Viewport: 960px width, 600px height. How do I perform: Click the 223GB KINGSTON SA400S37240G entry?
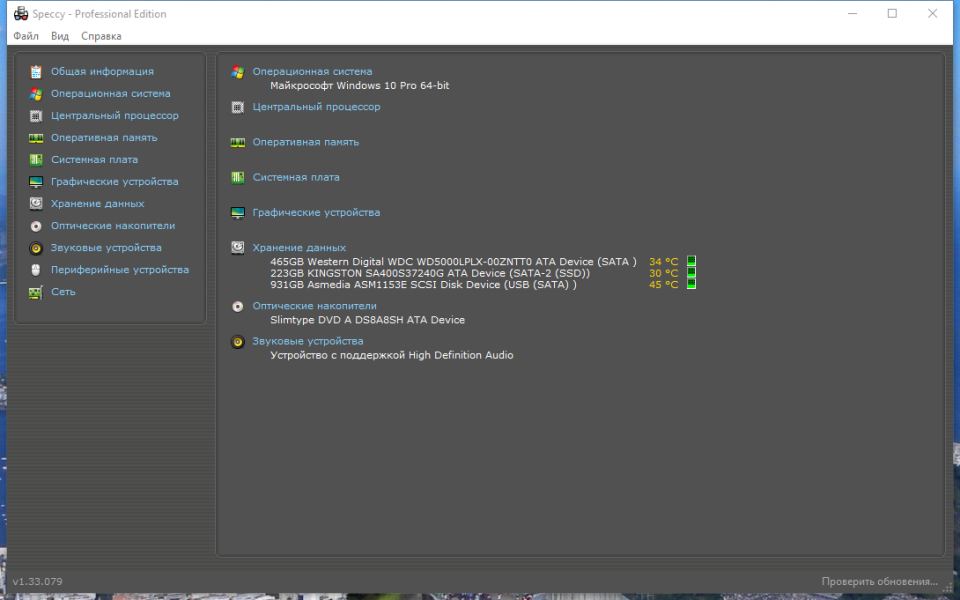click(x=430, y=273)
